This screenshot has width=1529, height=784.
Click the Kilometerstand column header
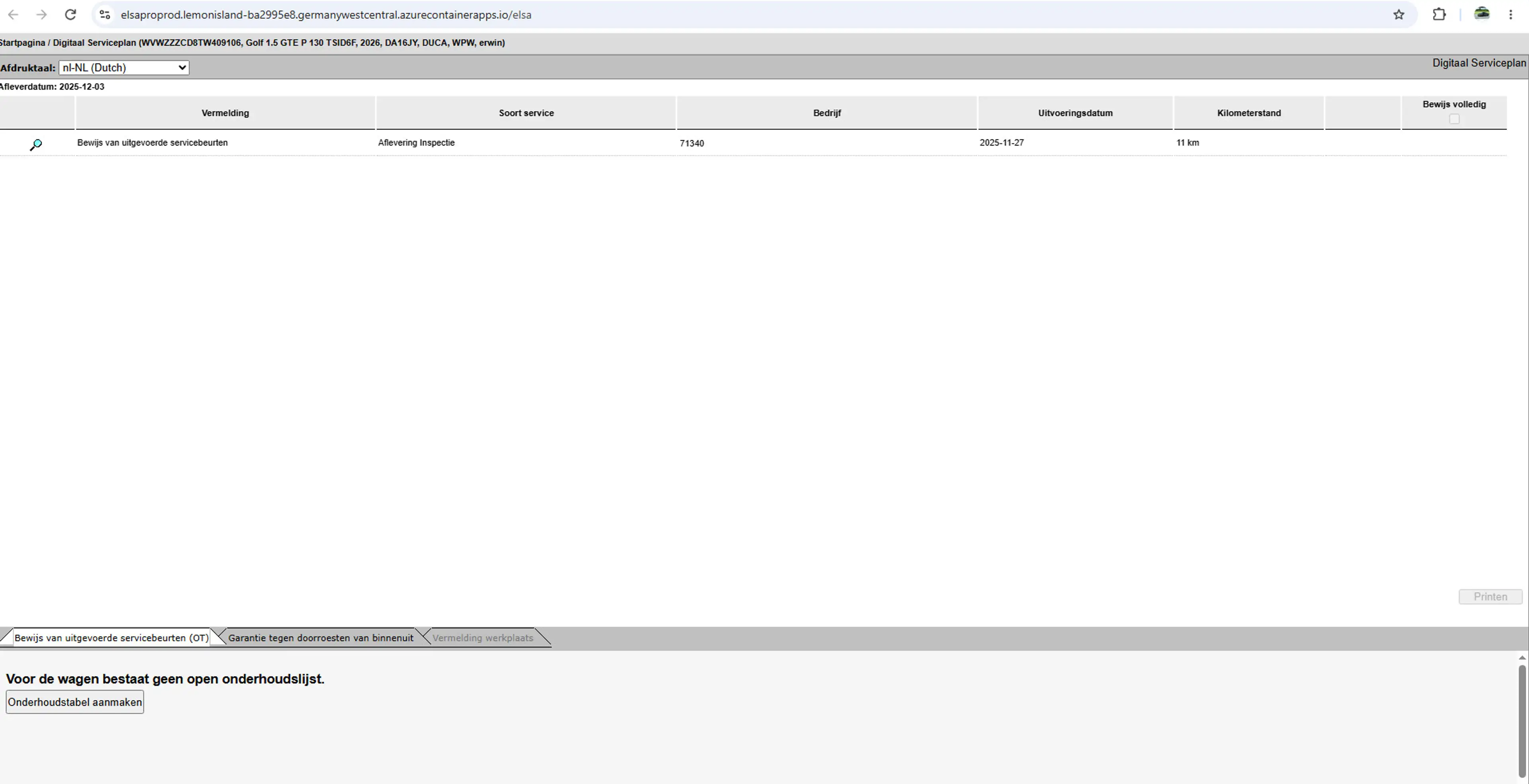point(1249,113)
